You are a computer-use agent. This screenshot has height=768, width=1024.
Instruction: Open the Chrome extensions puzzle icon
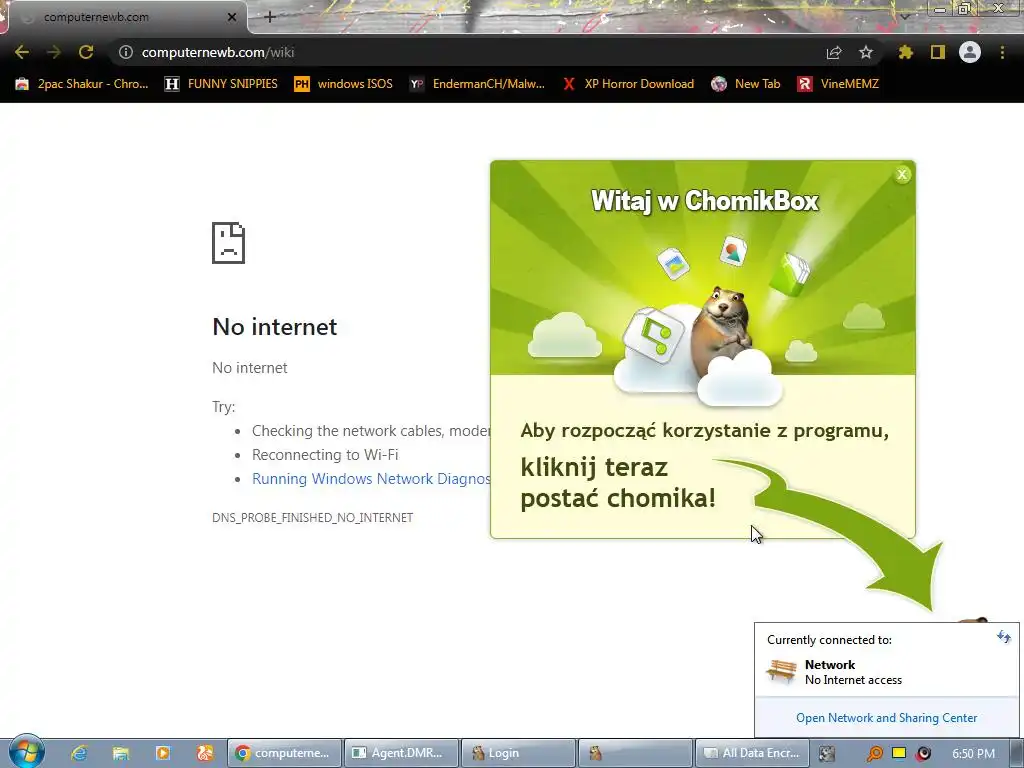[x=906, y=52]
